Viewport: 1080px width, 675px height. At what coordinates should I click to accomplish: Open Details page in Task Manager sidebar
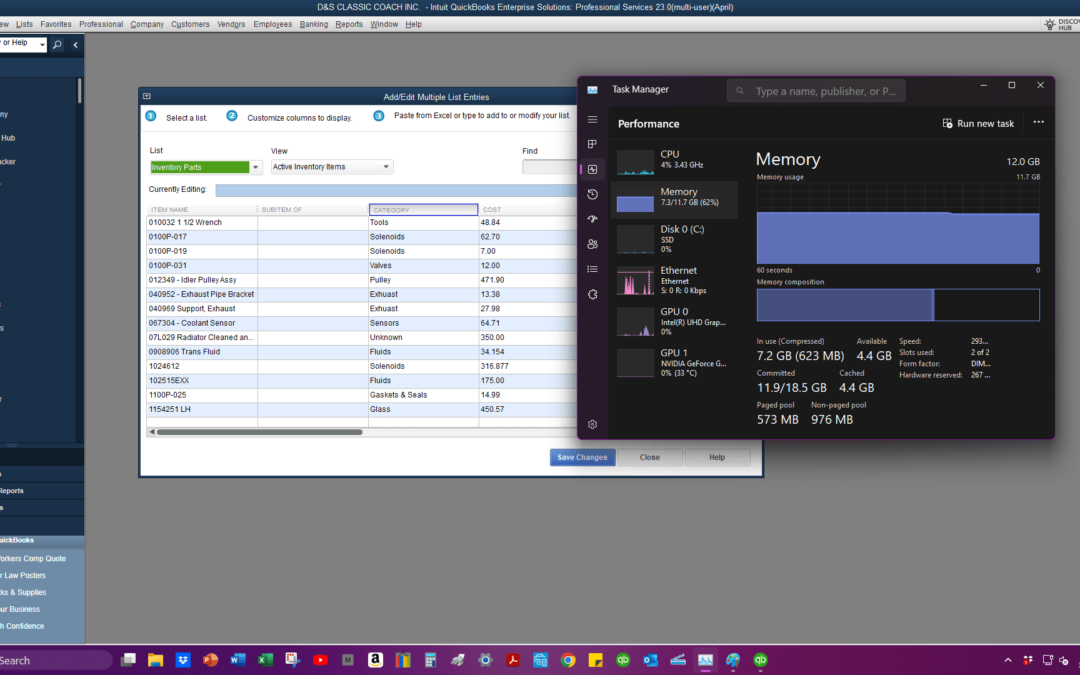click(x=592, y=269)
